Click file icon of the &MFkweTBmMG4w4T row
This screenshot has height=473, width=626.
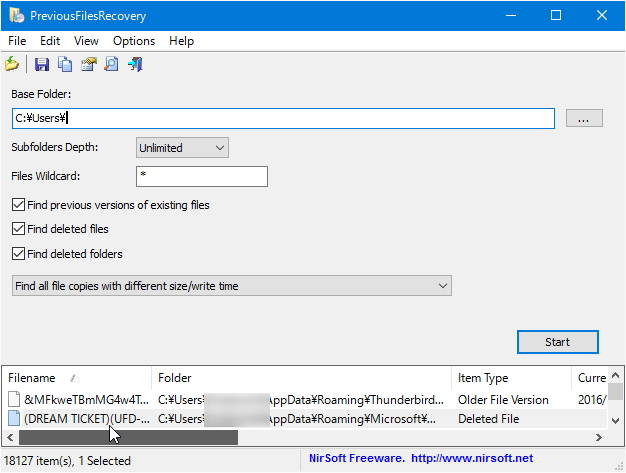click(x=14, y=399)
